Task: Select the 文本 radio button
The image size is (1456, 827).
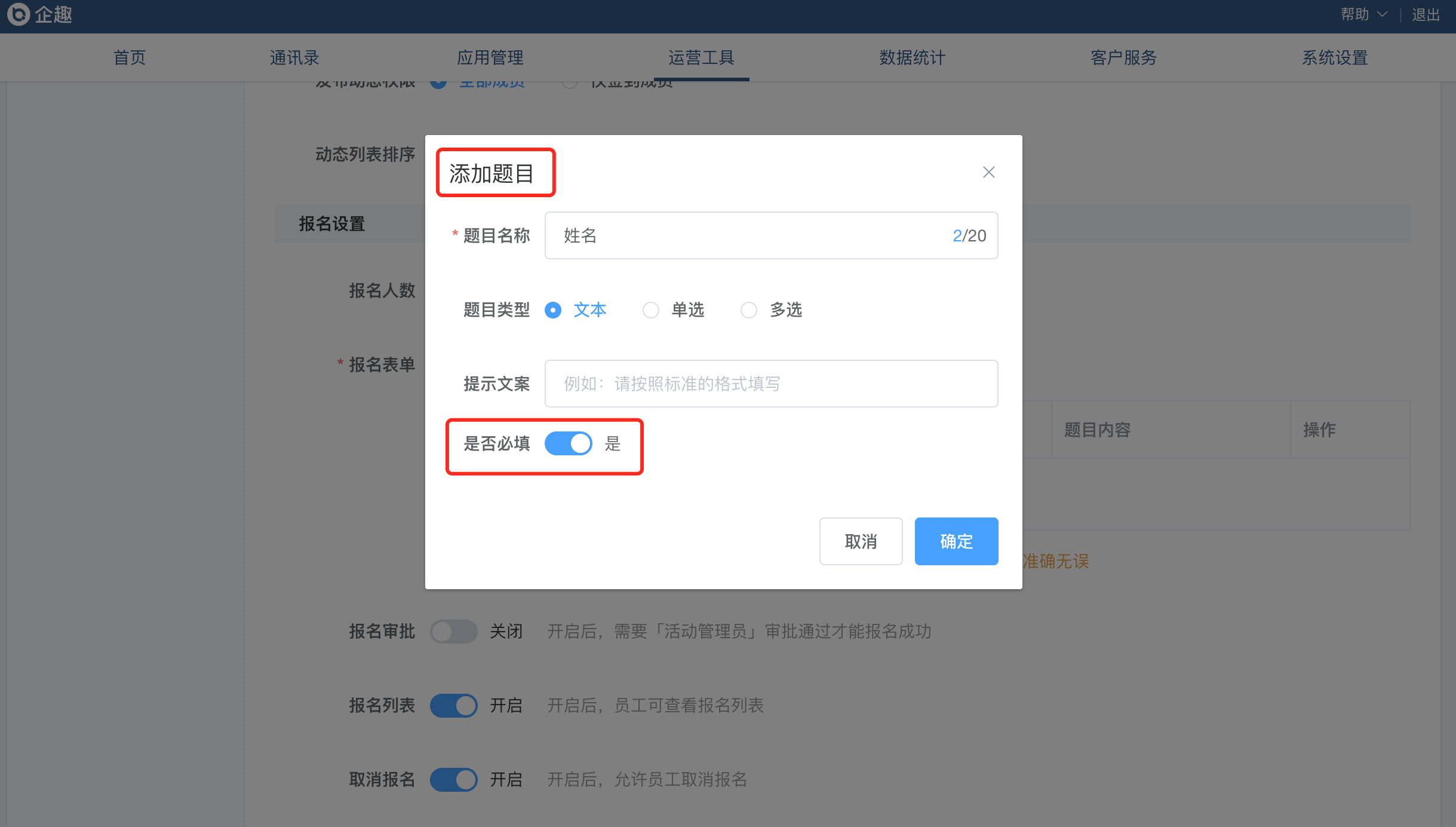Action: click(553, 310)
